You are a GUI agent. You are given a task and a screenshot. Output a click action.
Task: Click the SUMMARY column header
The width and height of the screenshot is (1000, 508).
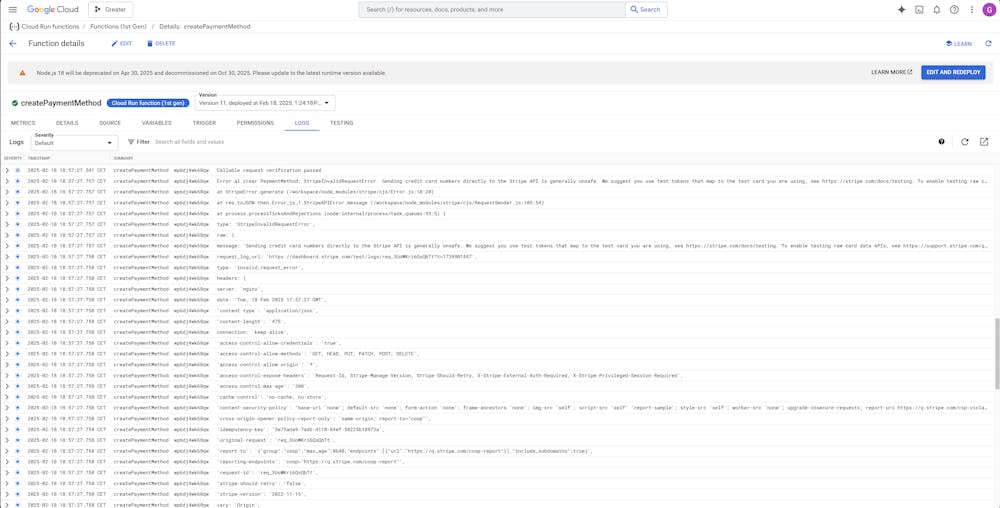click(x=123, y=158)
